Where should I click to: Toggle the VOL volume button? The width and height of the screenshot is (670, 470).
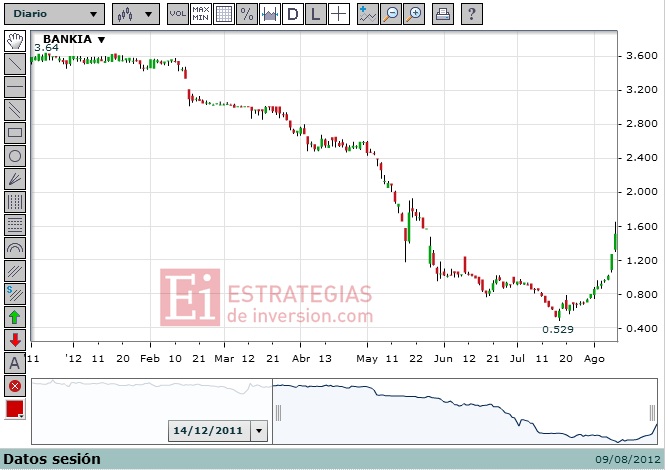coord(177,14)
